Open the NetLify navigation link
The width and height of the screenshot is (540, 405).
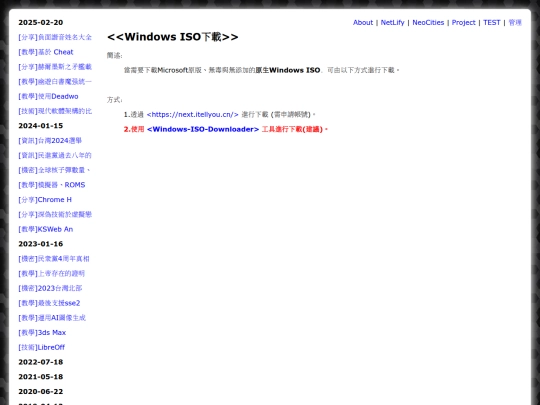tap(392, 22)
